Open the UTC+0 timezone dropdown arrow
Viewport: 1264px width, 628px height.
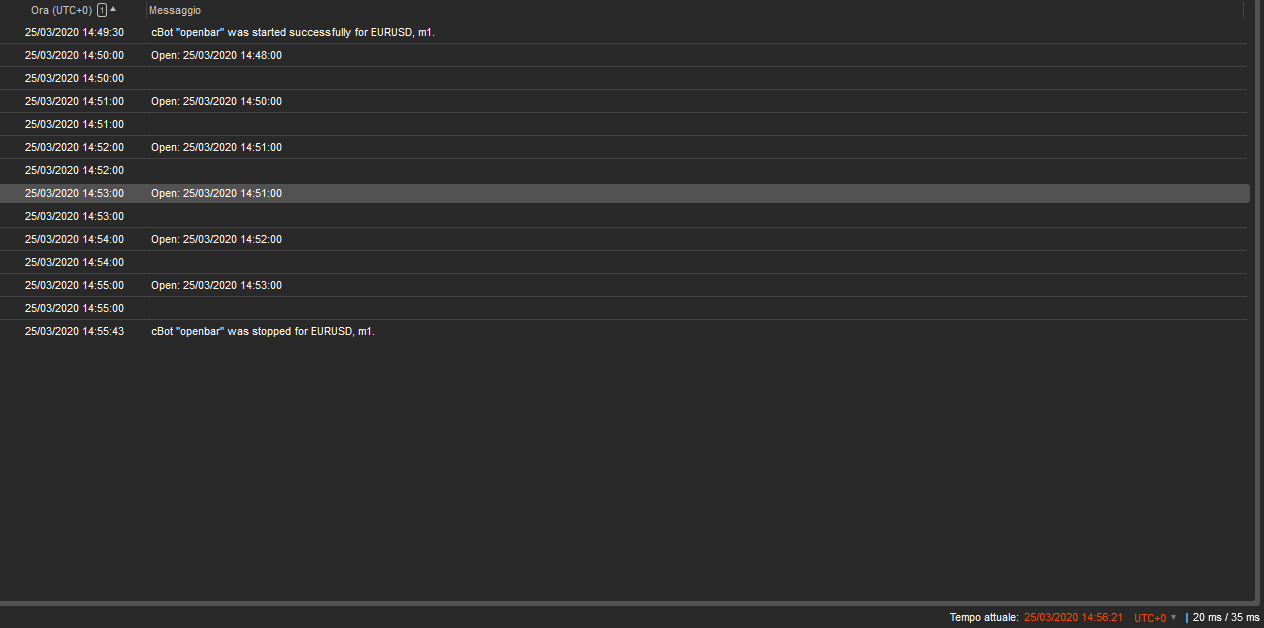[x=1174, y=617]
